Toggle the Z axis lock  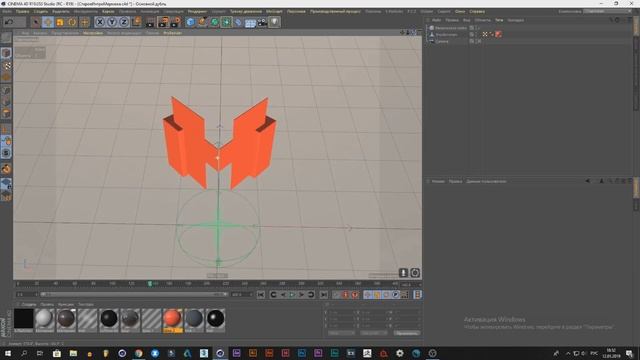point(124,22)
